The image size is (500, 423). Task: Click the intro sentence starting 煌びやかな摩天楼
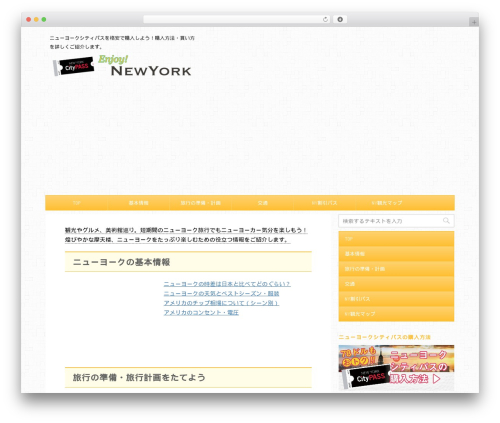tap(178, 240)
